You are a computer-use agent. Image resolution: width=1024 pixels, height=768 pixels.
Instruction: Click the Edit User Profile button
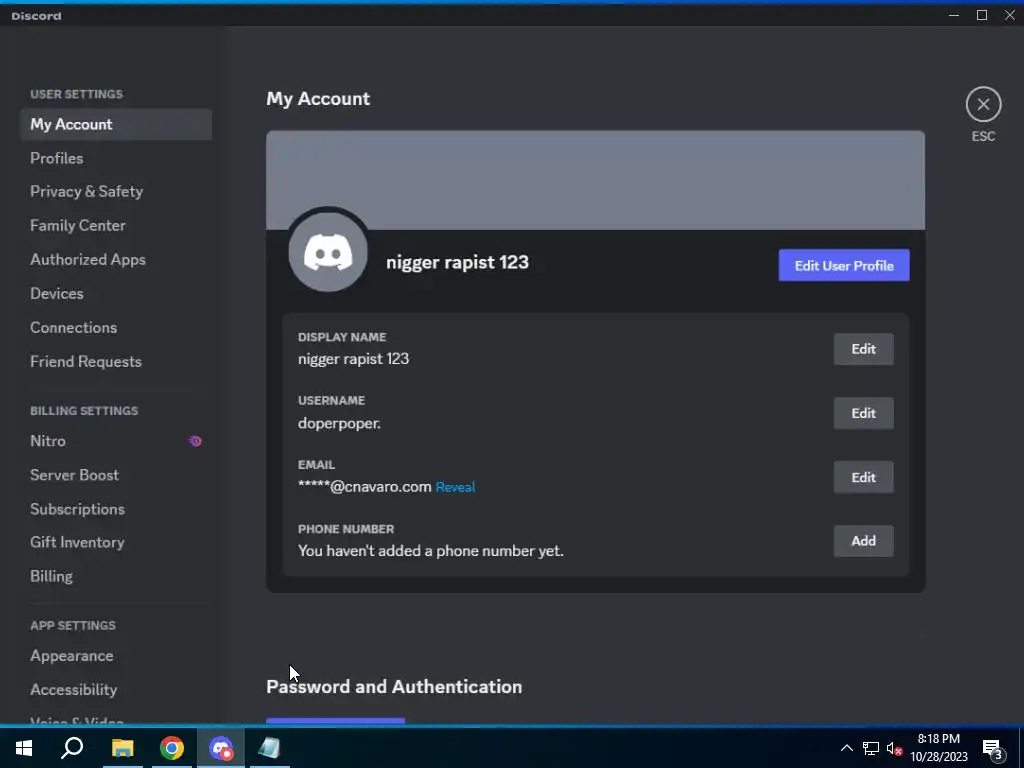point(844,265)
